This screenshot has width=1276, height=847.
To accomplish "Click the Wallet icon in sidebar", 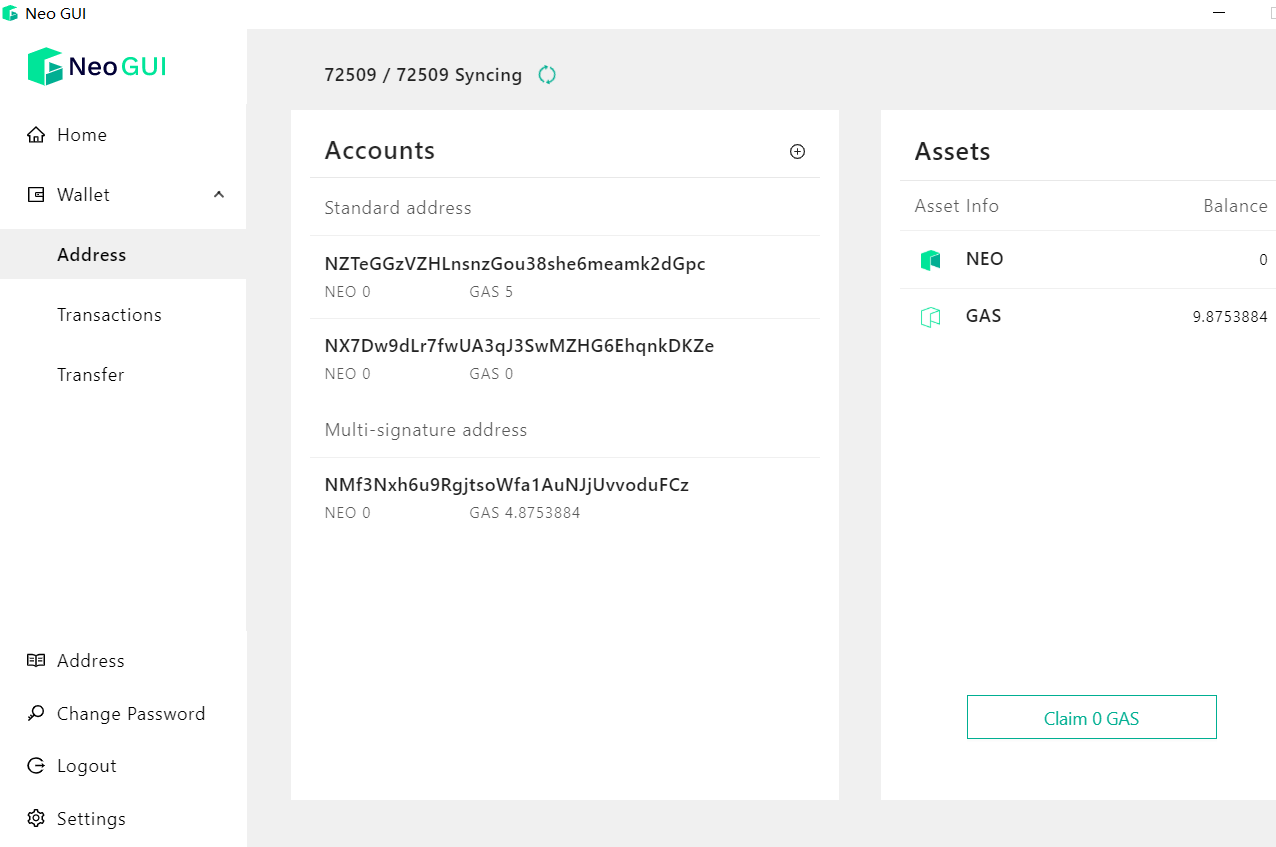I will [x=36, y=195].
